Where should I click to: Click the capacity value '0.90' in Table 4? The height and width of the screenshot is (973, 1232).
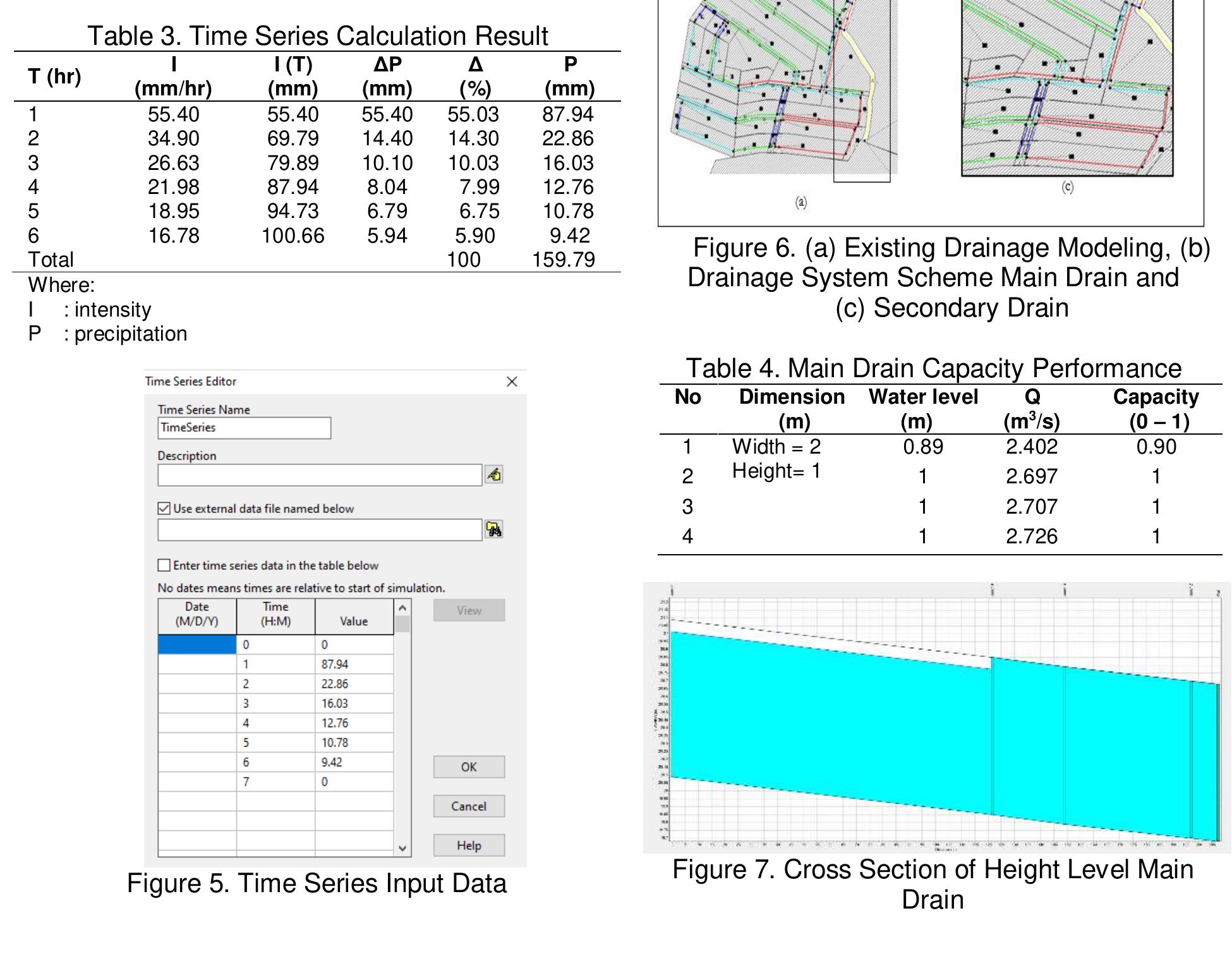click(x=1156, y=447)
